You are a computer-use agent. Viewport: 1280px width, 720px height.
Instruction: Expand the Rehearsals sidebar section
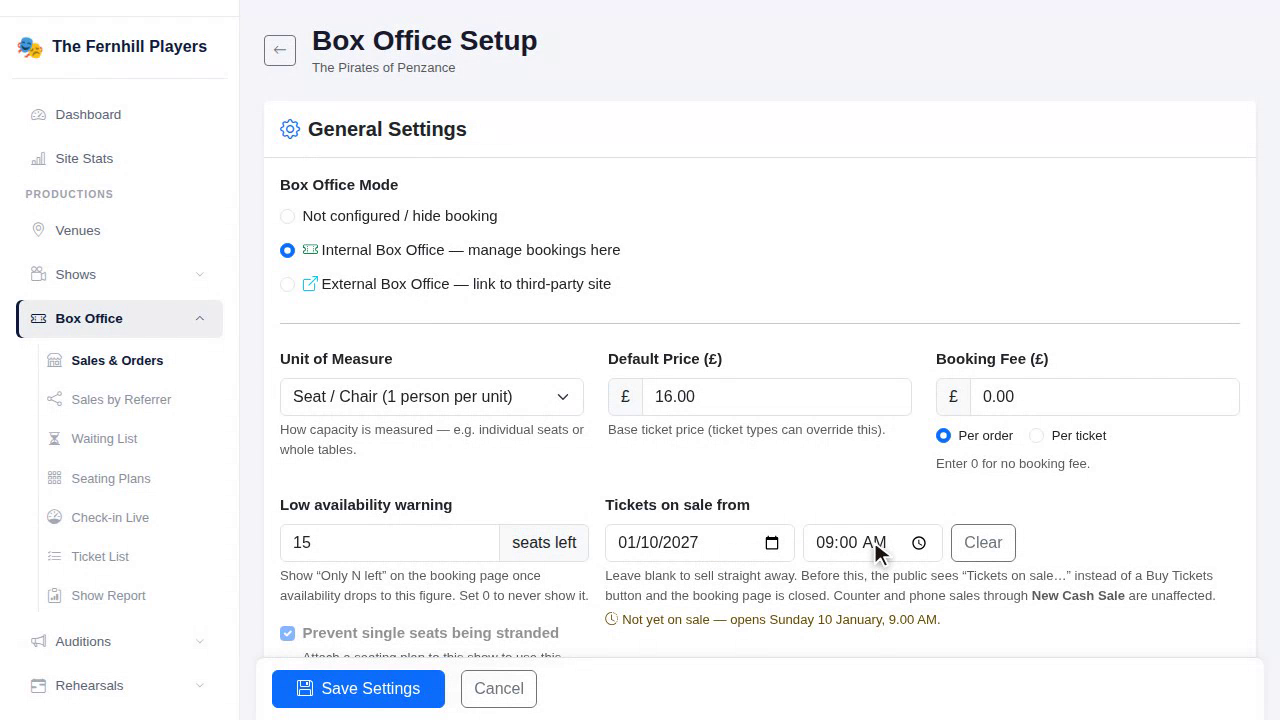coord(199,685)
